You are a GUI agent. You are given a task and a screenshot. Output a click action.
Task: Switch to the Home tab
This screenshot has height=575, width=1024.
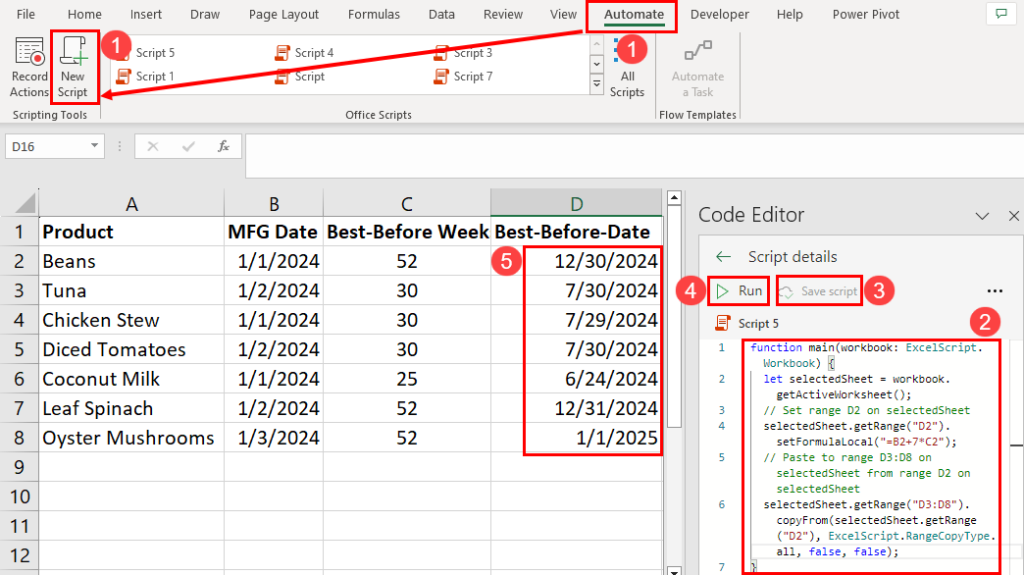[84, 14]
